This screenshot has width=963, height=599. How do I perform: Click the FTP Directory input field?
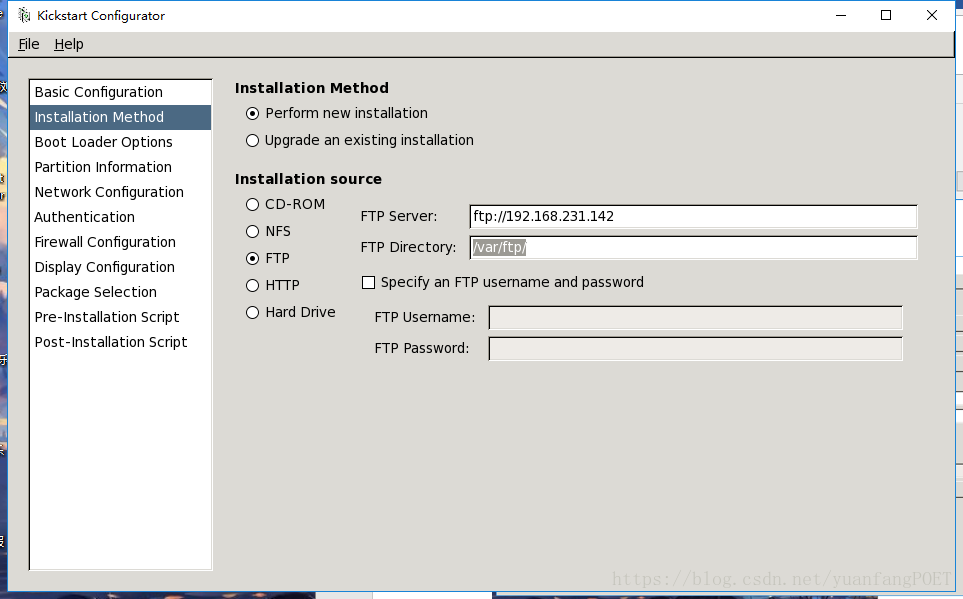tap(693, 248)
